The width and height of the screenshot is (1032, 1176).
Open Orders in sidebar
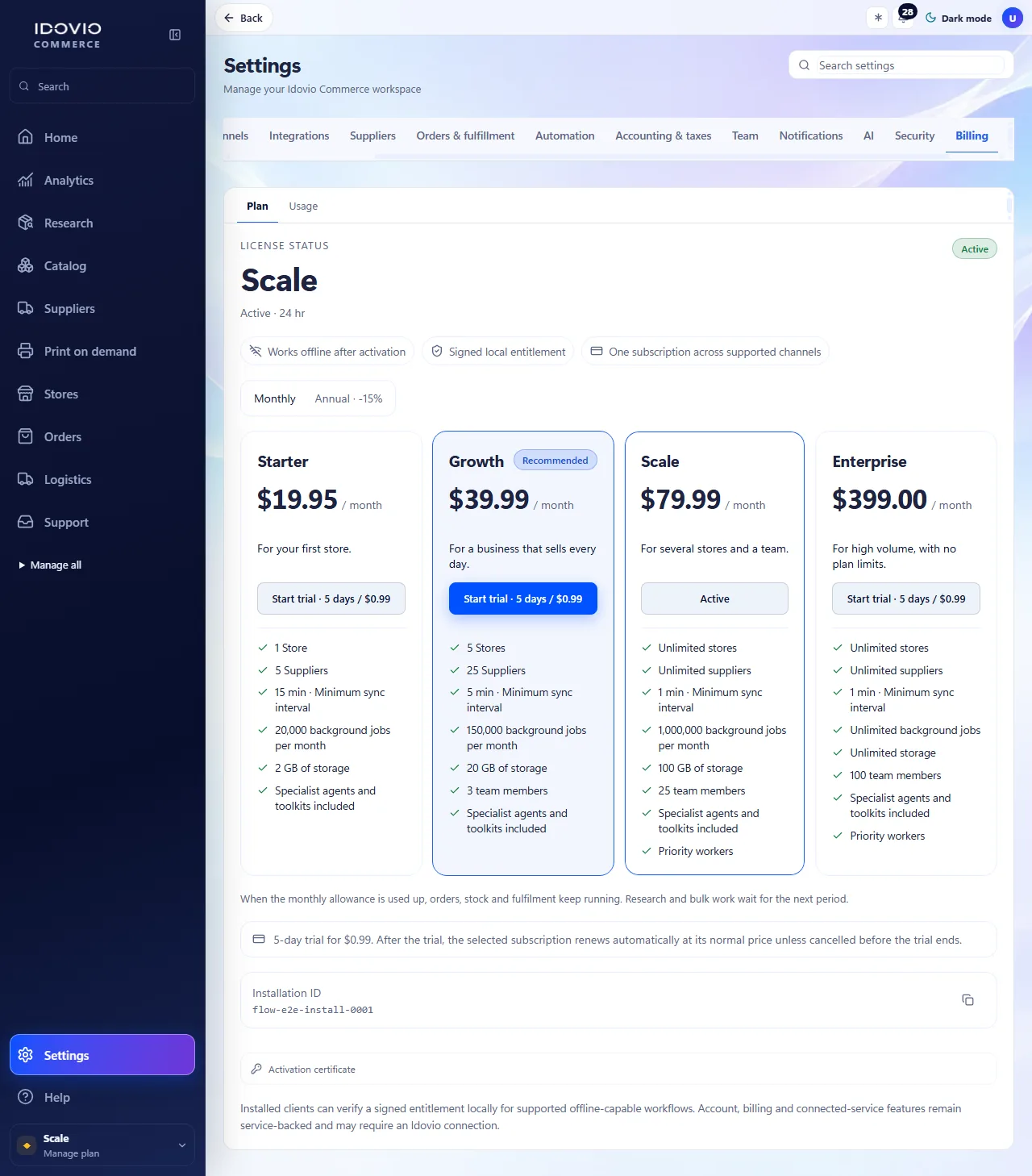[102, 436]
